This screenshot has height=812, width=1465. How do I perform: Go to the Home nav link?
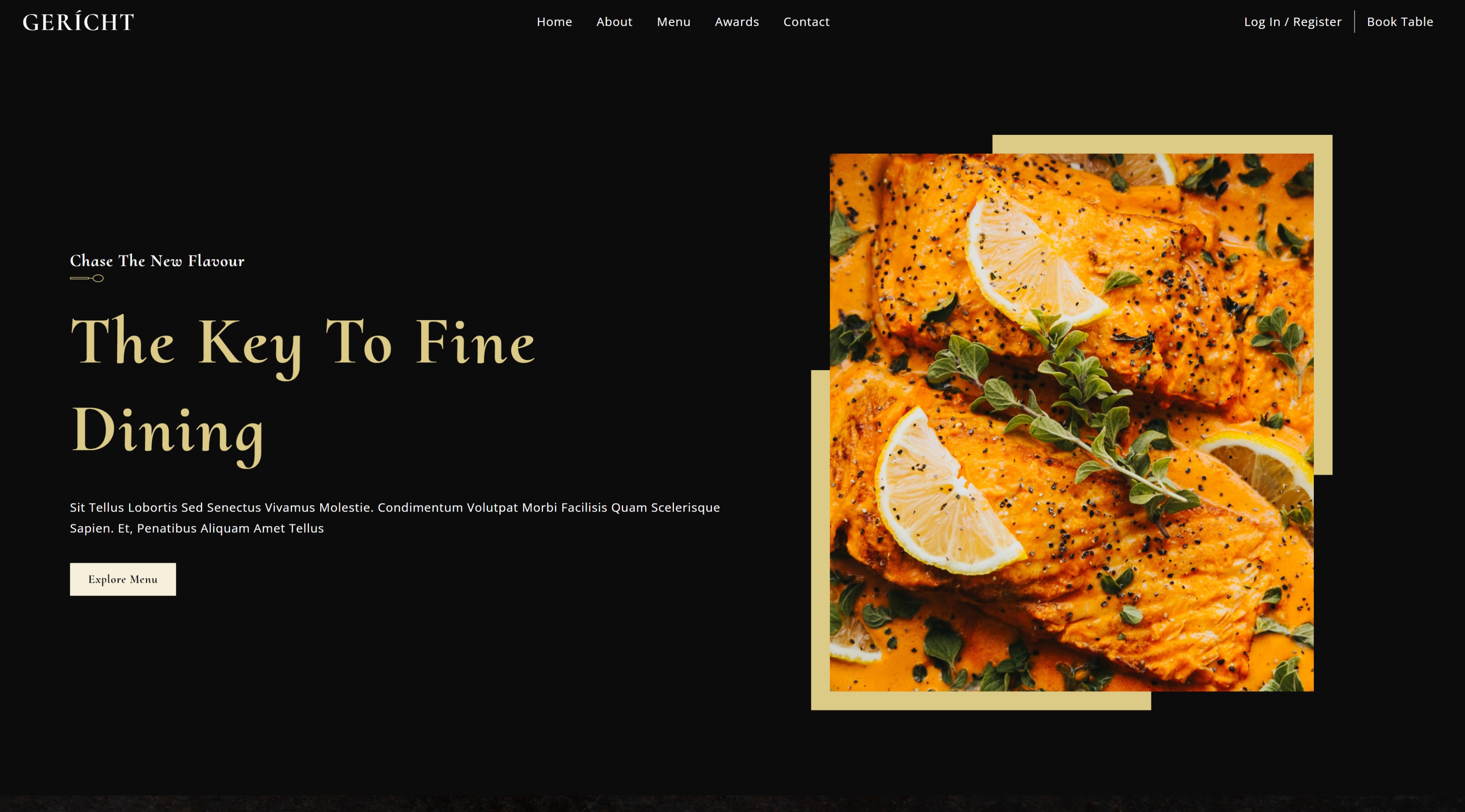pos(554,22)
